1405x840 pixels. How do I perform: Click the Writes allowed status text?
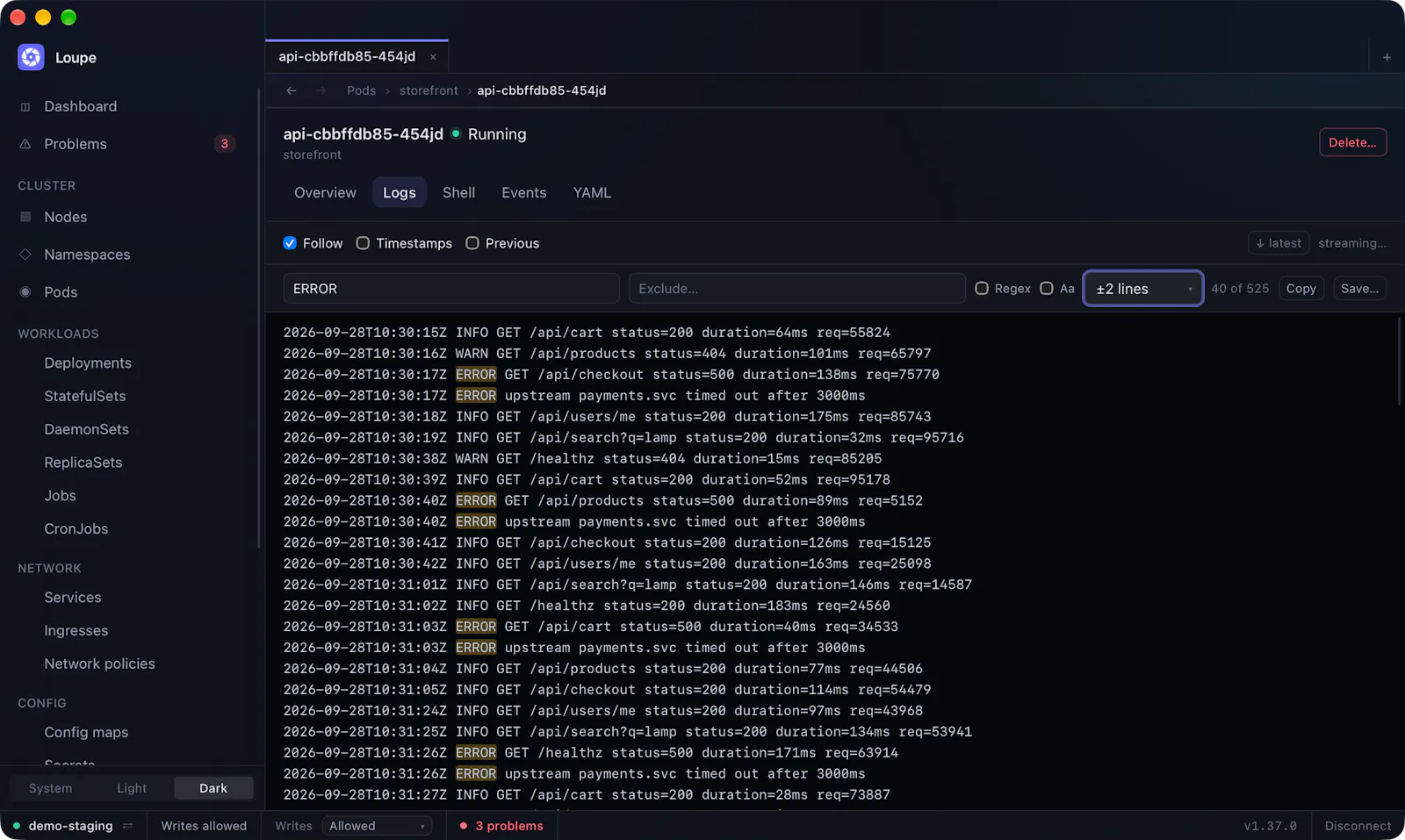[x=204, y=826]
